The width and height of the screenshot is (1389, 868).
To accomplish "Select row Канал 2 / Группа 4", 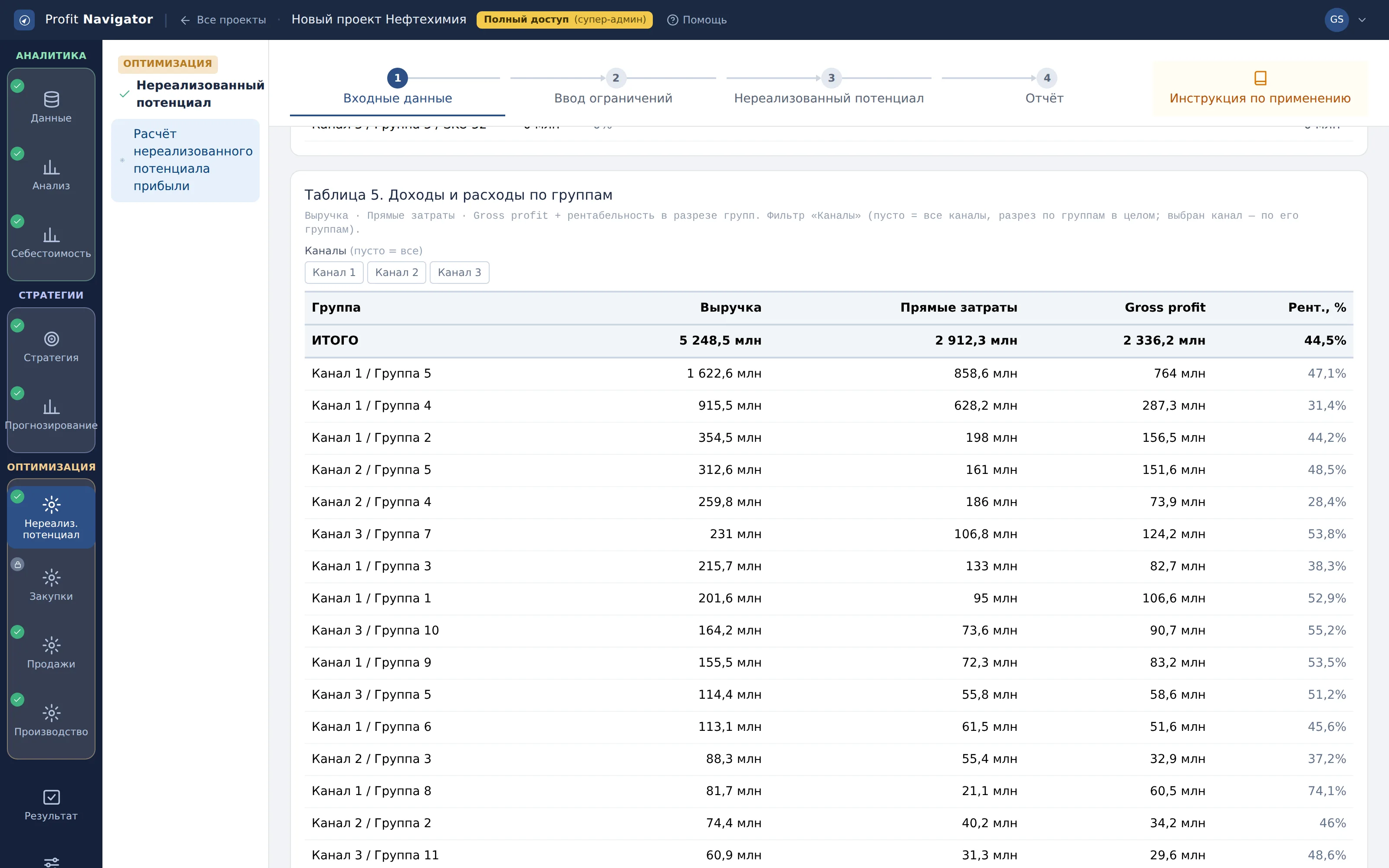I will pos(829,502).
